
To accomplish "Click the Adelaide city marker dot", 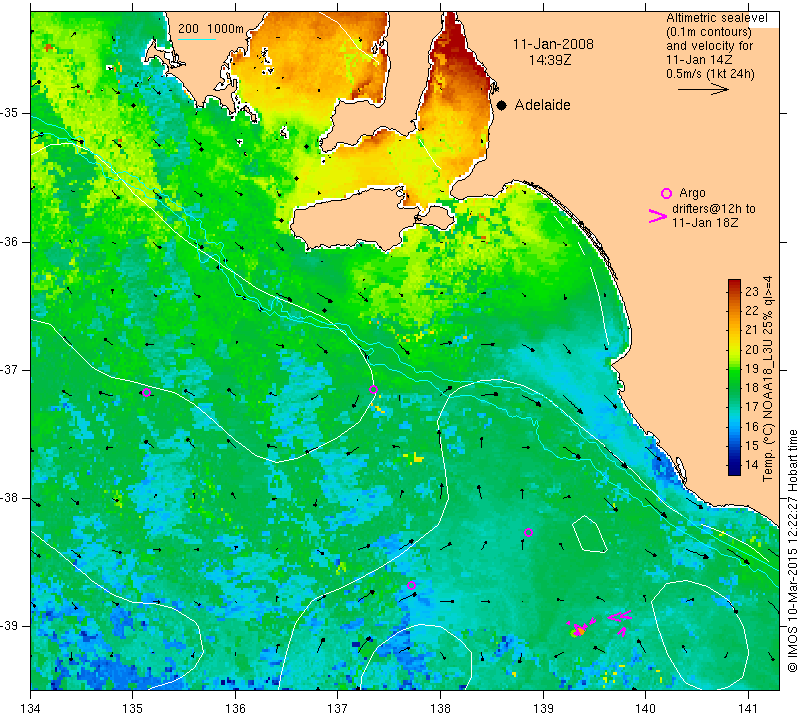I will 502,105.
